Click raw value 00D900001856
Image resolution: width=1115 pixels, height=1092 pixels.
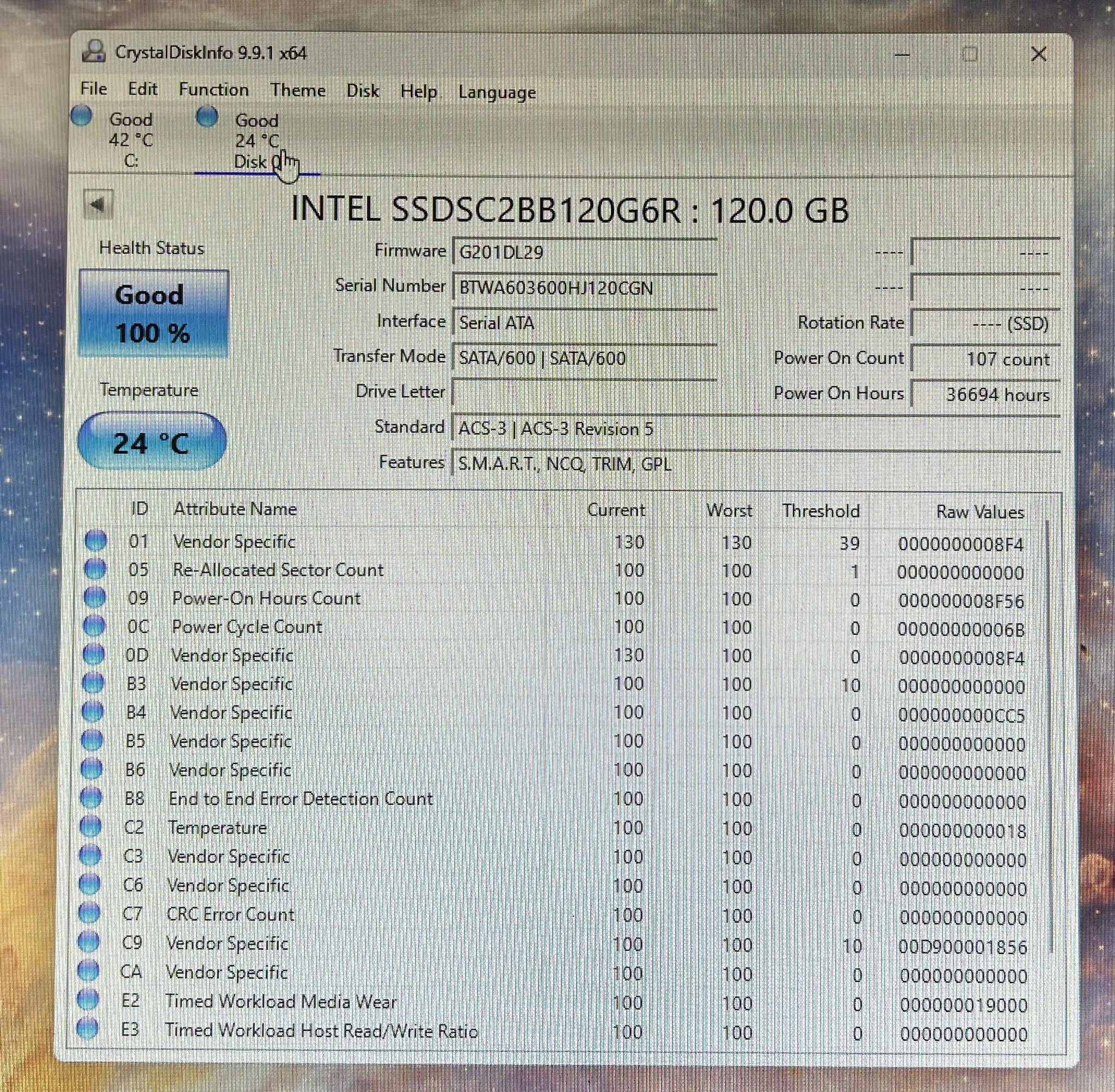(963, 947)
